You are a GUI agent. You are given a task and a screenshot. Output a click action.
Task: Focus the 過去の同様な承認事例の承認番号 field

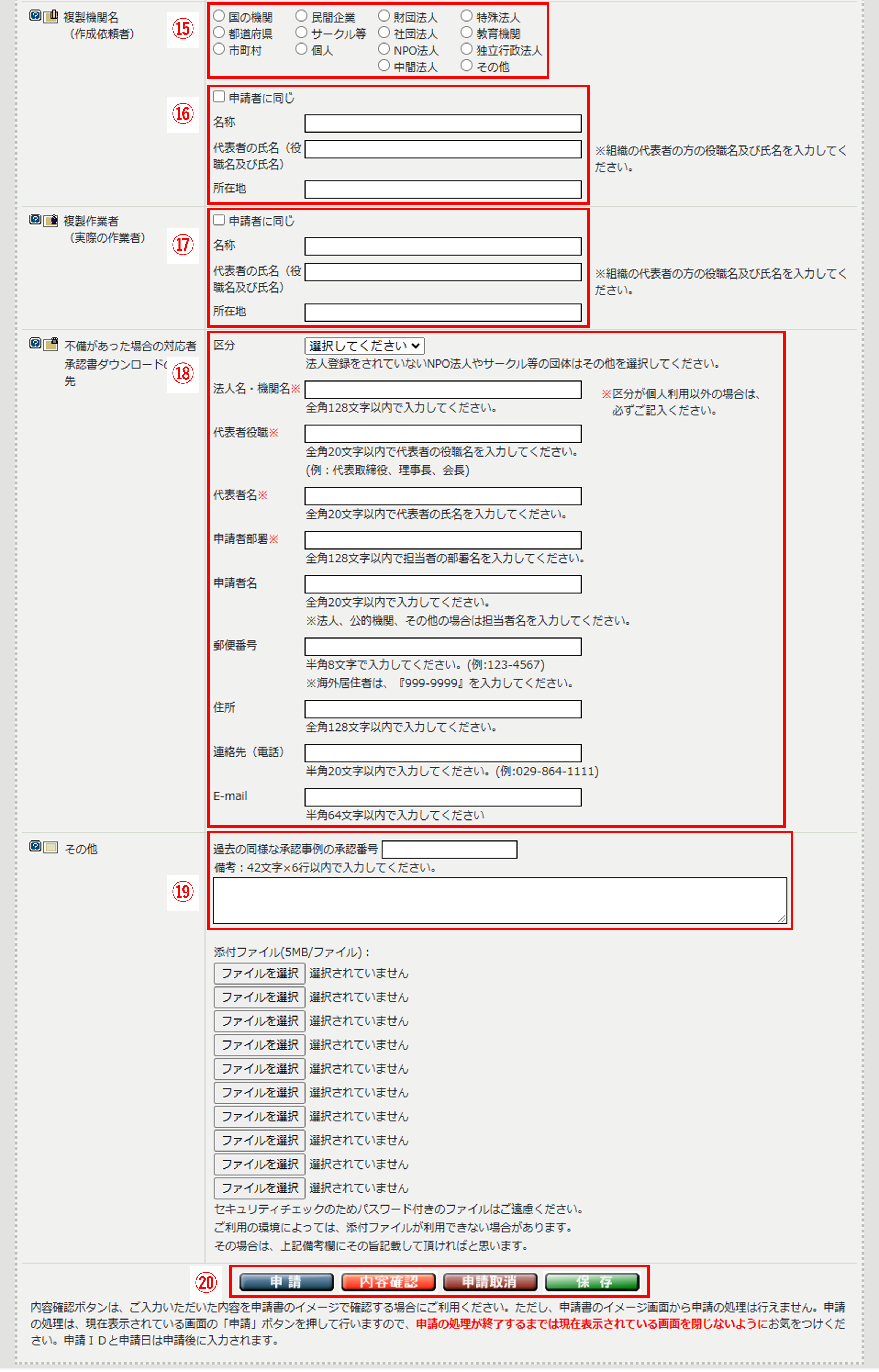[x=450, y=850]
